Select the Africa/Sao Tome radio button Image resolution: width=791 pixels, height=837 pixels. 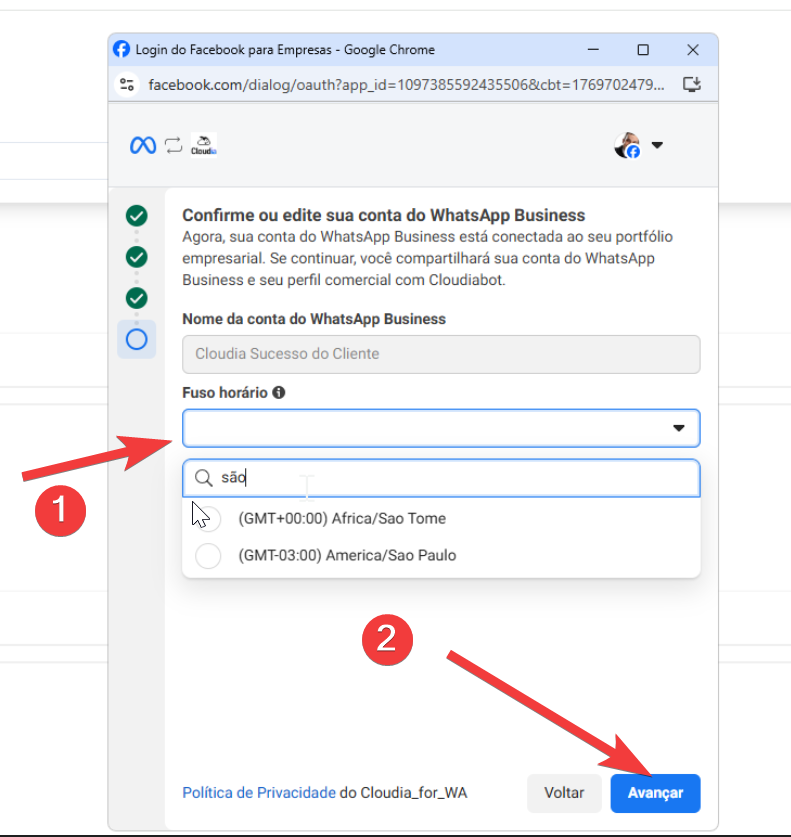[x=208, y=518]
